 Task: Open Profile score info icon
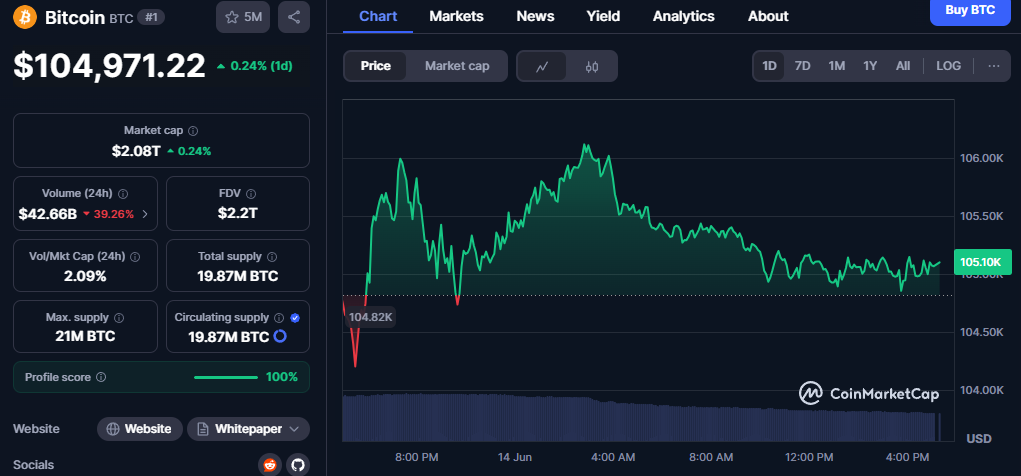(x=101, y=377)
